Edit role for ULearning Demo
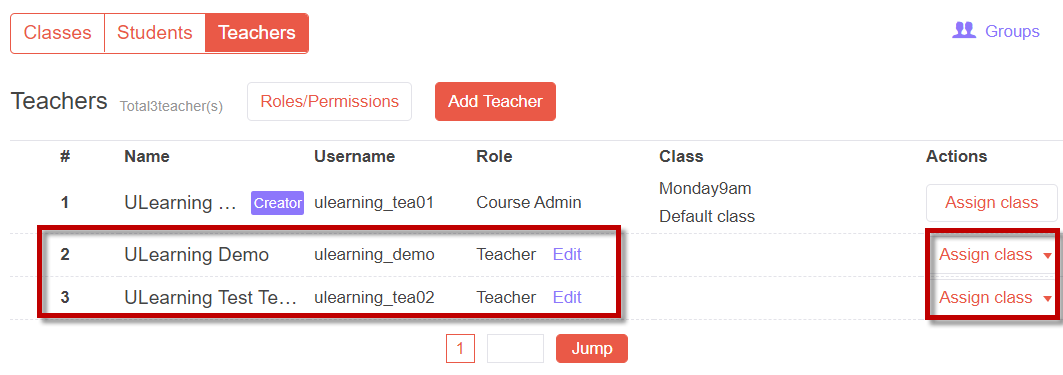 coord(567,255)
